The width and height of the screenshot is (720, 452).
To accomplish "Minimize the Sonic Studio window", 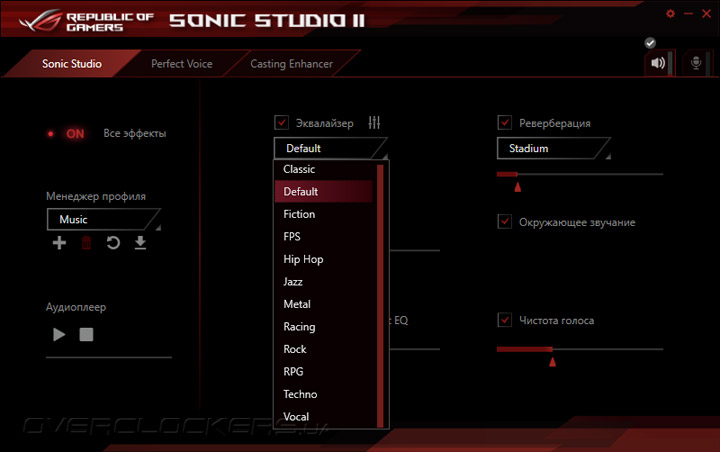I will (x=688, y=14).
